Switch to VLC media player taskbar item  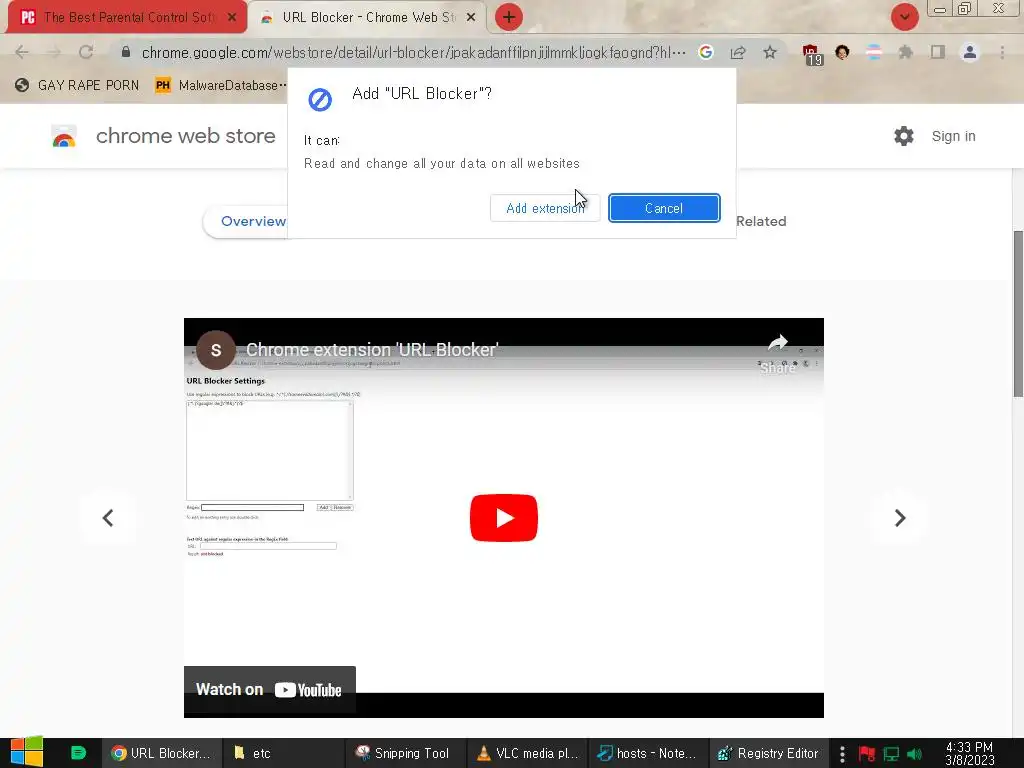(527, 753)
